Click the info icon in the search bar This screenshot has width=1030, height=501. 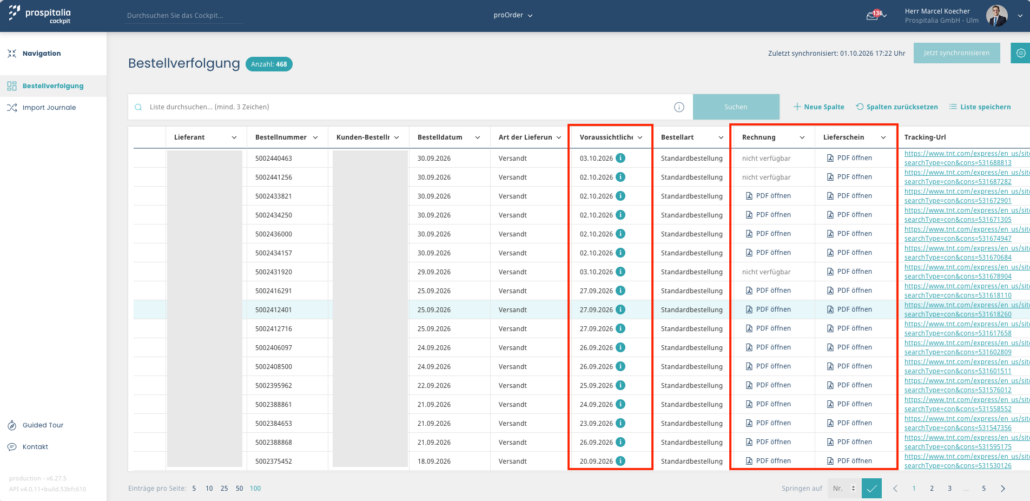pyautogui.click(x=679, y=107)
